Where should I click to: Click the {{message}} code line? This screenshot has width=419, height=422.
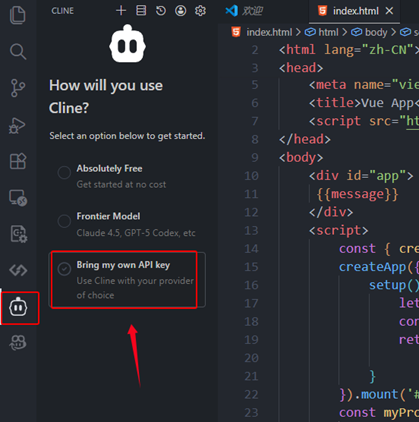tap(357, 194)
